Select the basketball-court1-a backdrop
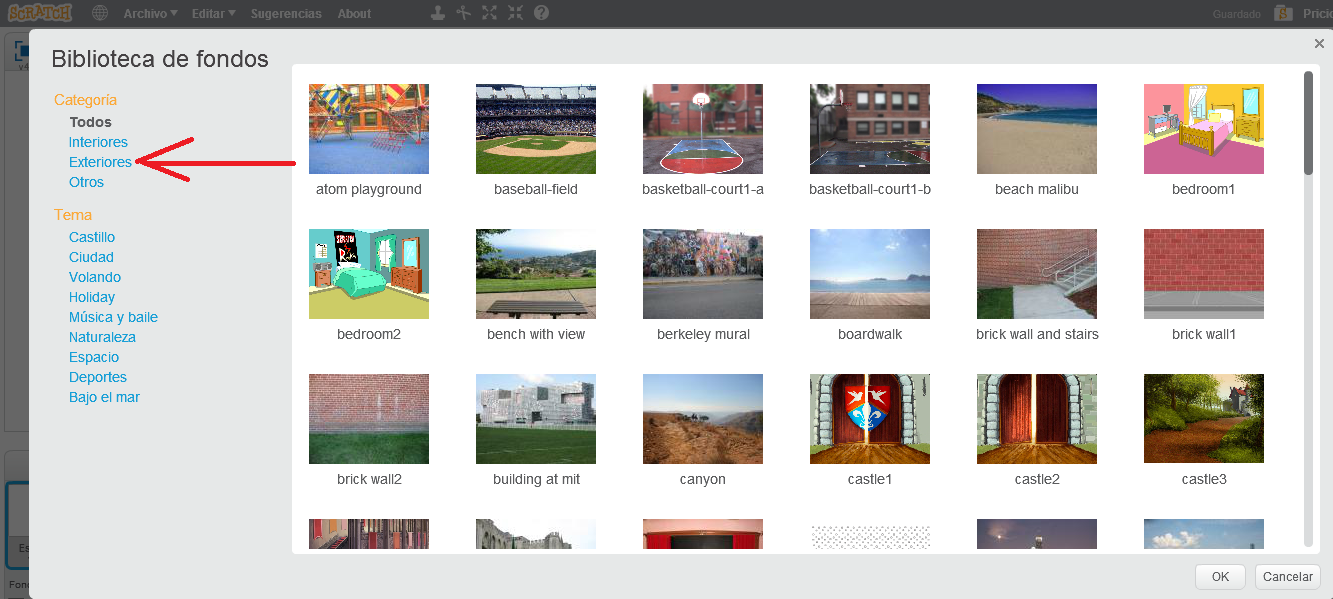Screen dimensions: 1333x599 (703, 129)
